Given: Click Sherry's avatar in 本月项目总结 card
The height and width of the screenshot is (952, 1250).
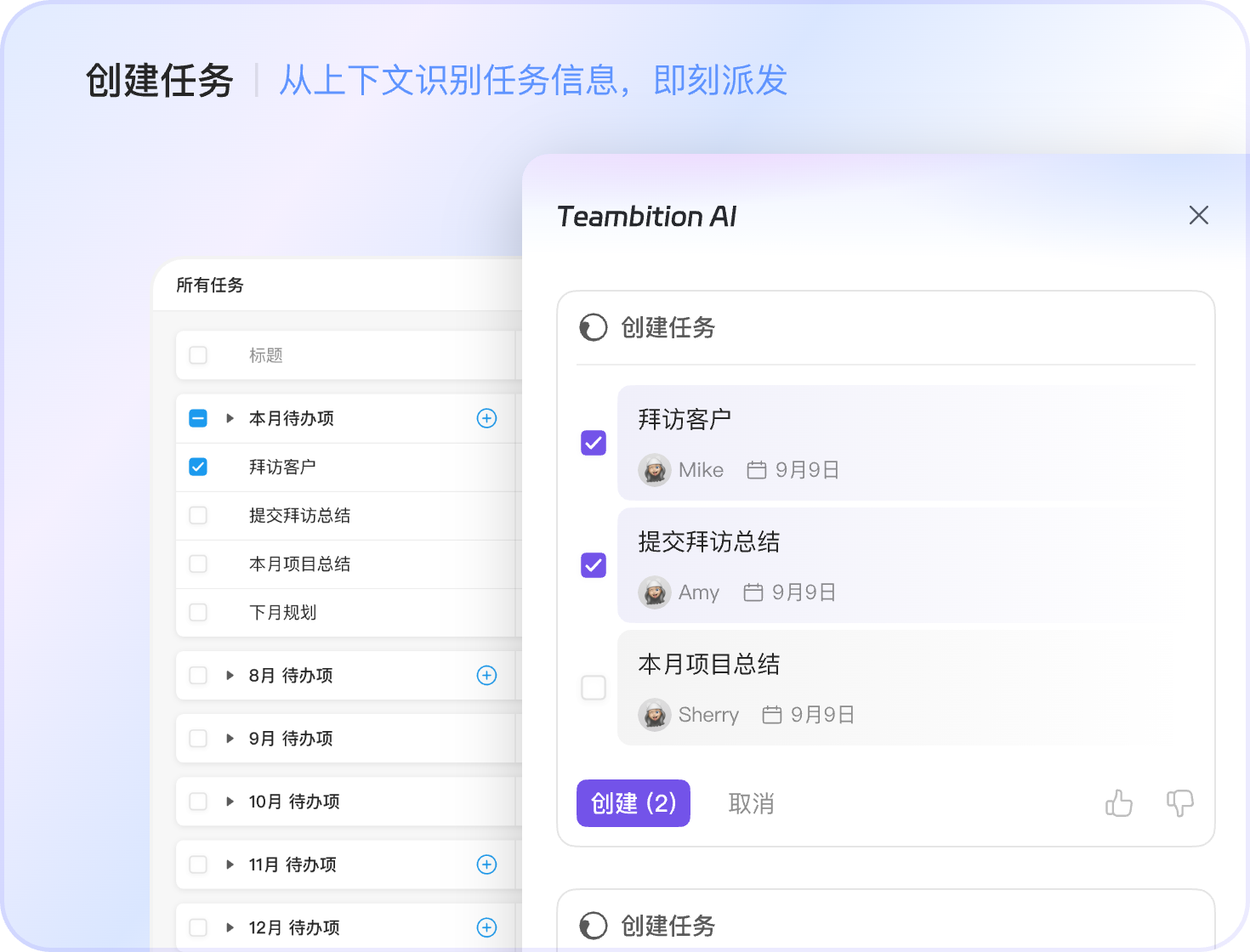Looking at the screenshot, I should (x=655, y=715).
